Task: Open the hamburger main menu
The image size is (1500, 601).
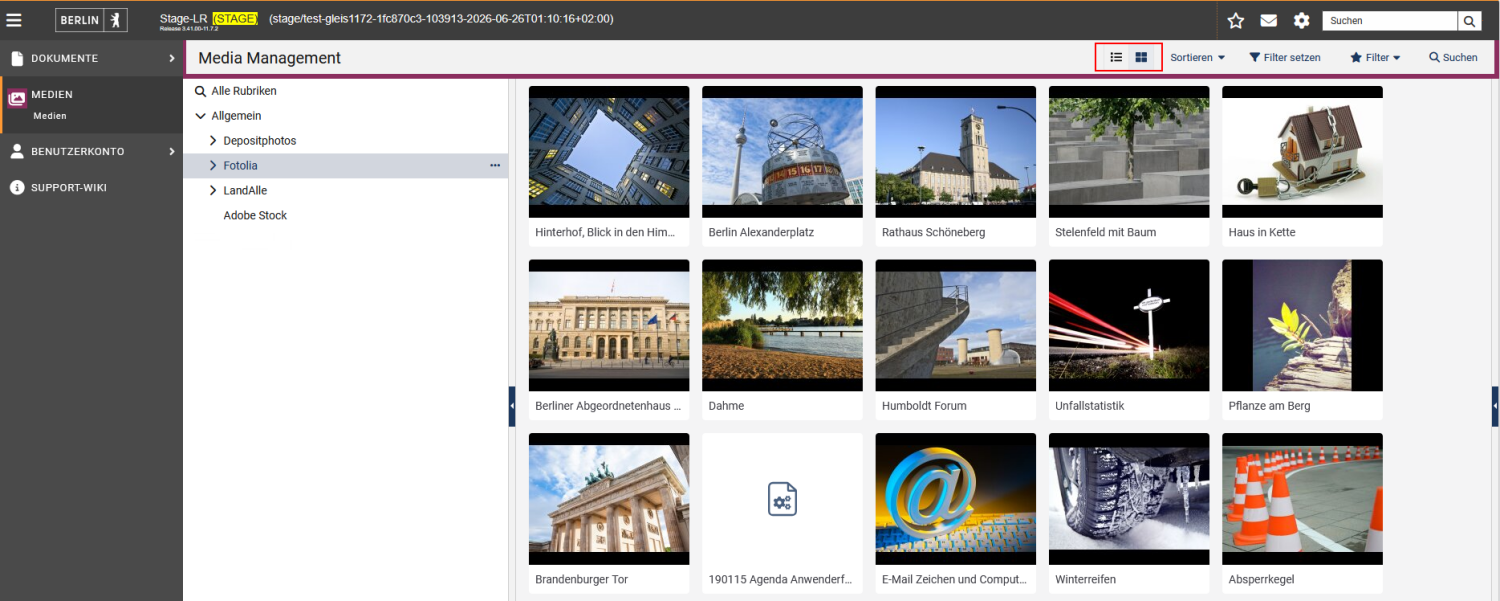Action: [x=14, y=20]
